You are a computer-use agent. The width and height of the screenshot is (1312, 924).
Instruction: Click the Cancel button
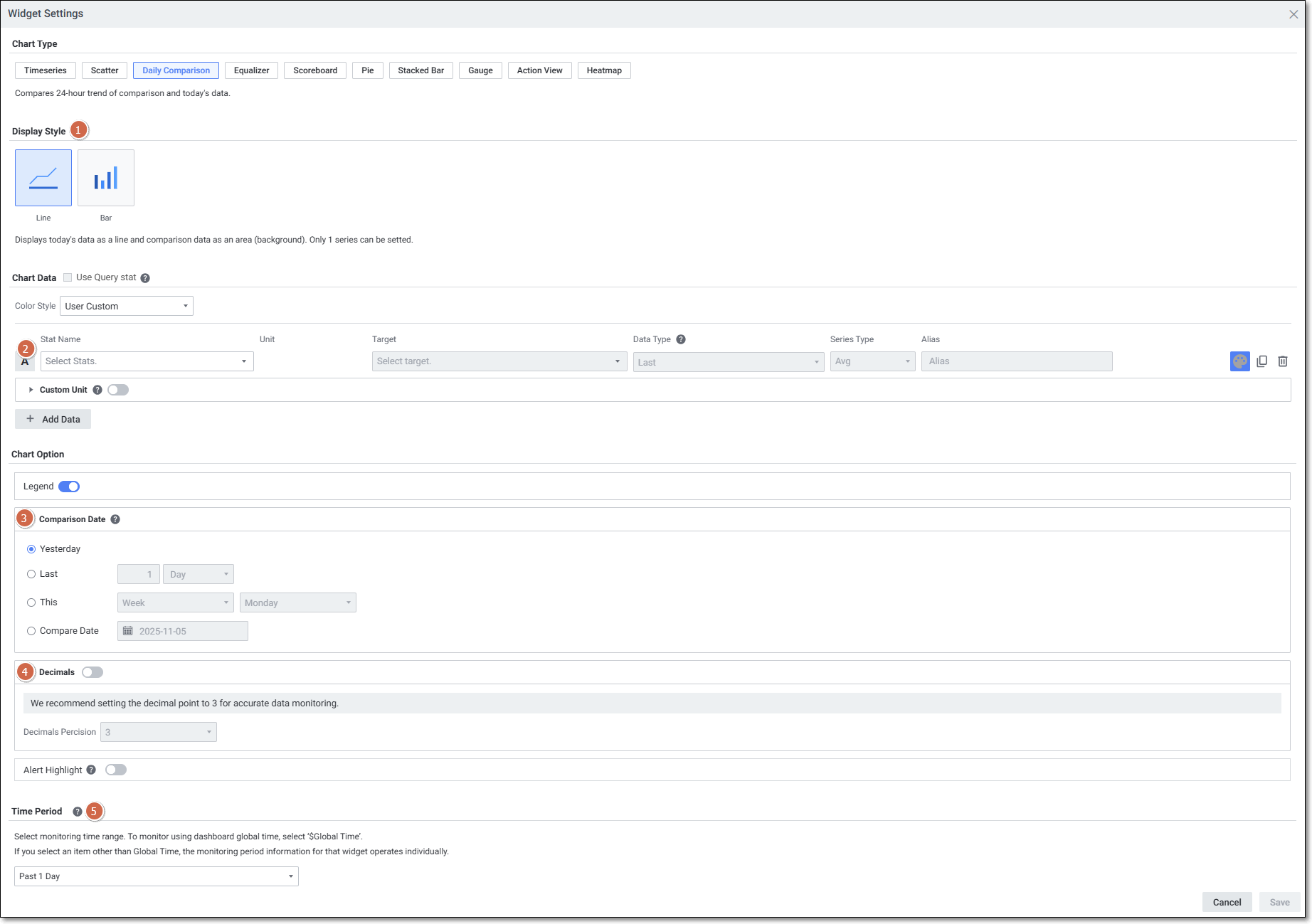1227,902
